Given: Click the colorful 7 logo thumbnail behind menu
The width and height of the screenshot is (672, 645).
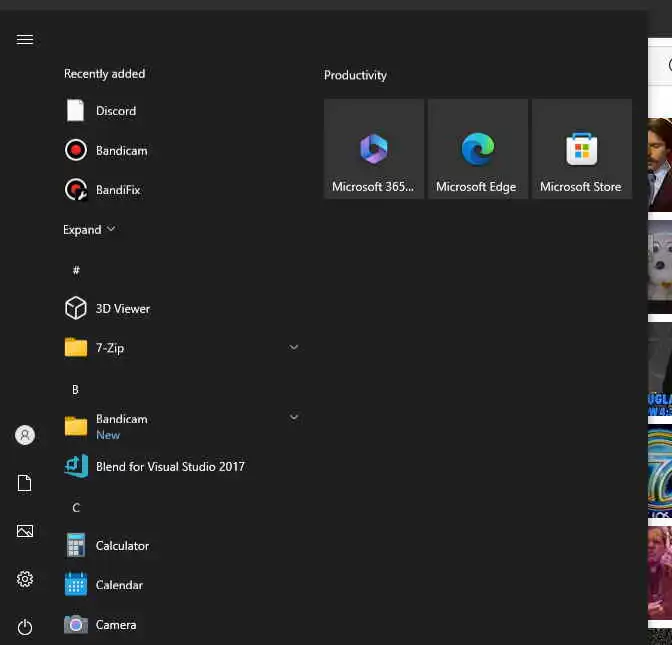Looking at the screenshot, I should [660, 471].
